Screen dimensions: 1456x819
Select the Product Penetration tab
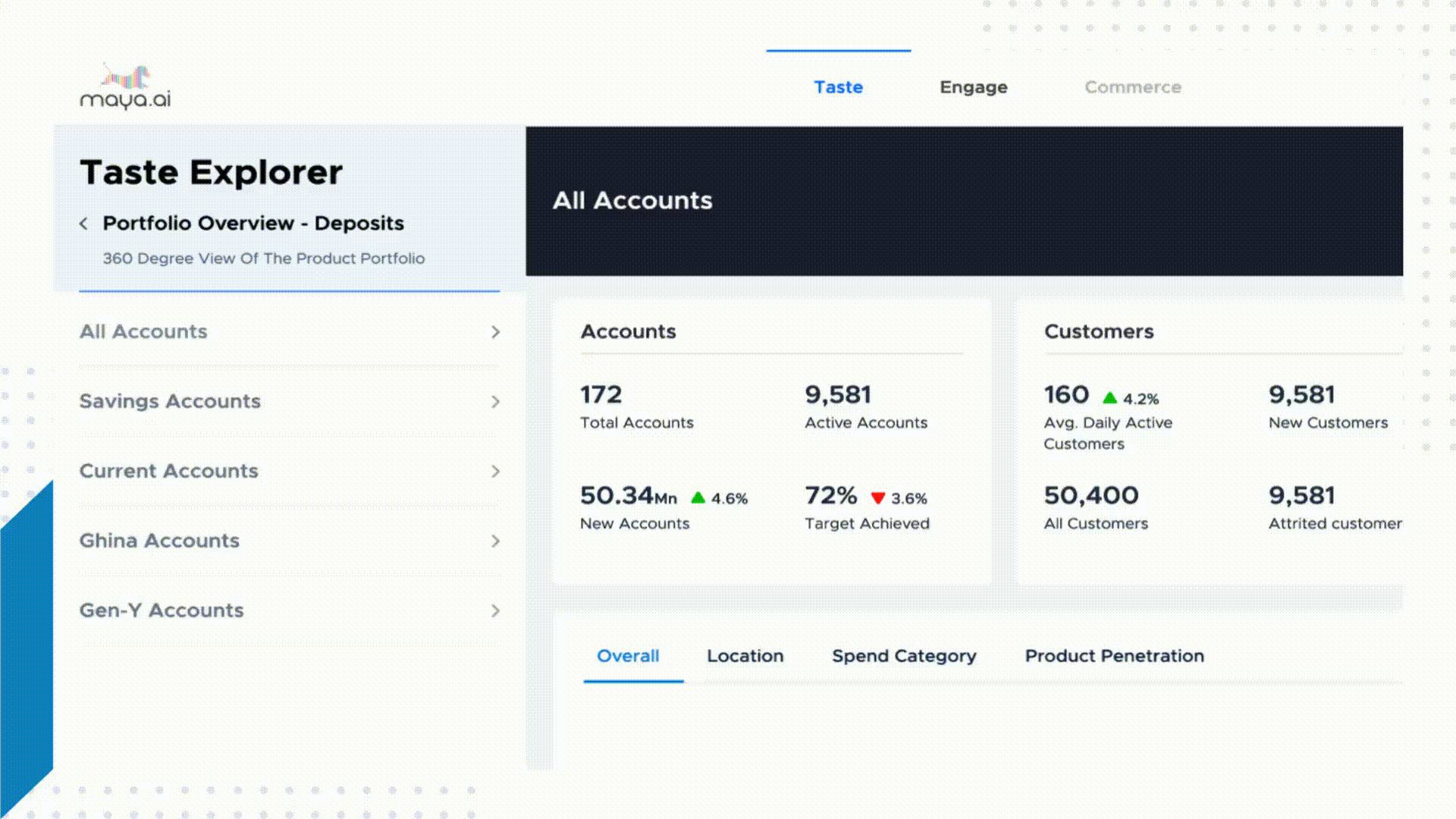point(1114,656)
